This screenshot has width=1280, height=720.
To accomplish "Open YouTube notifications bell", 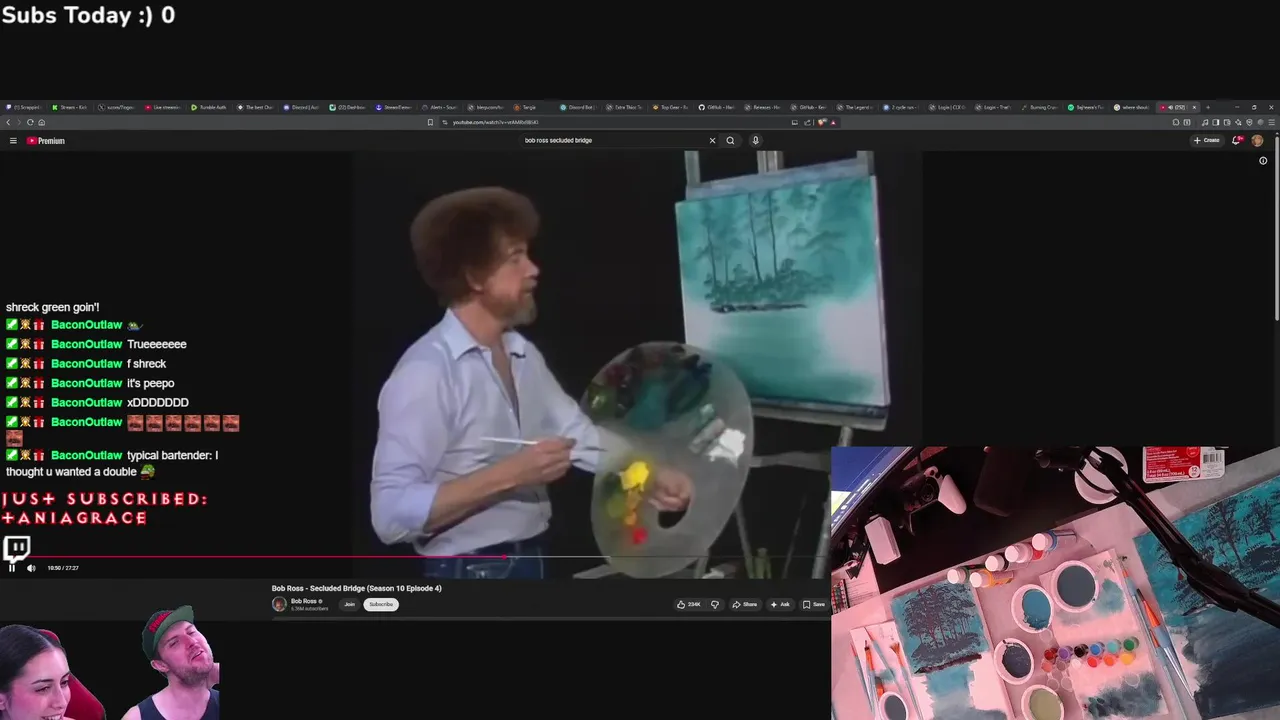I will [x=1237, y=140].
